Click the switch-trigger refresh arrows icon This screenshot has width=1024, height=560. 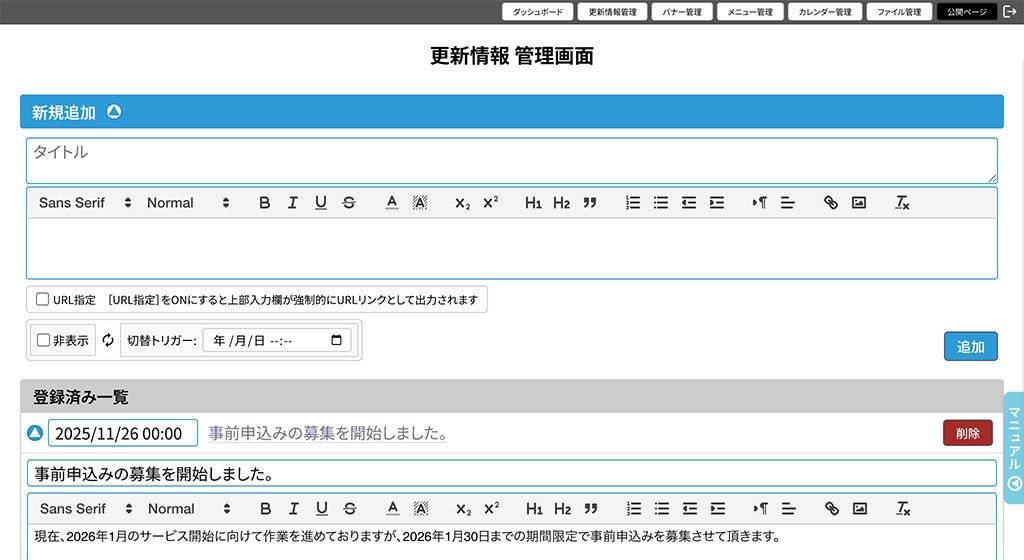108,340
